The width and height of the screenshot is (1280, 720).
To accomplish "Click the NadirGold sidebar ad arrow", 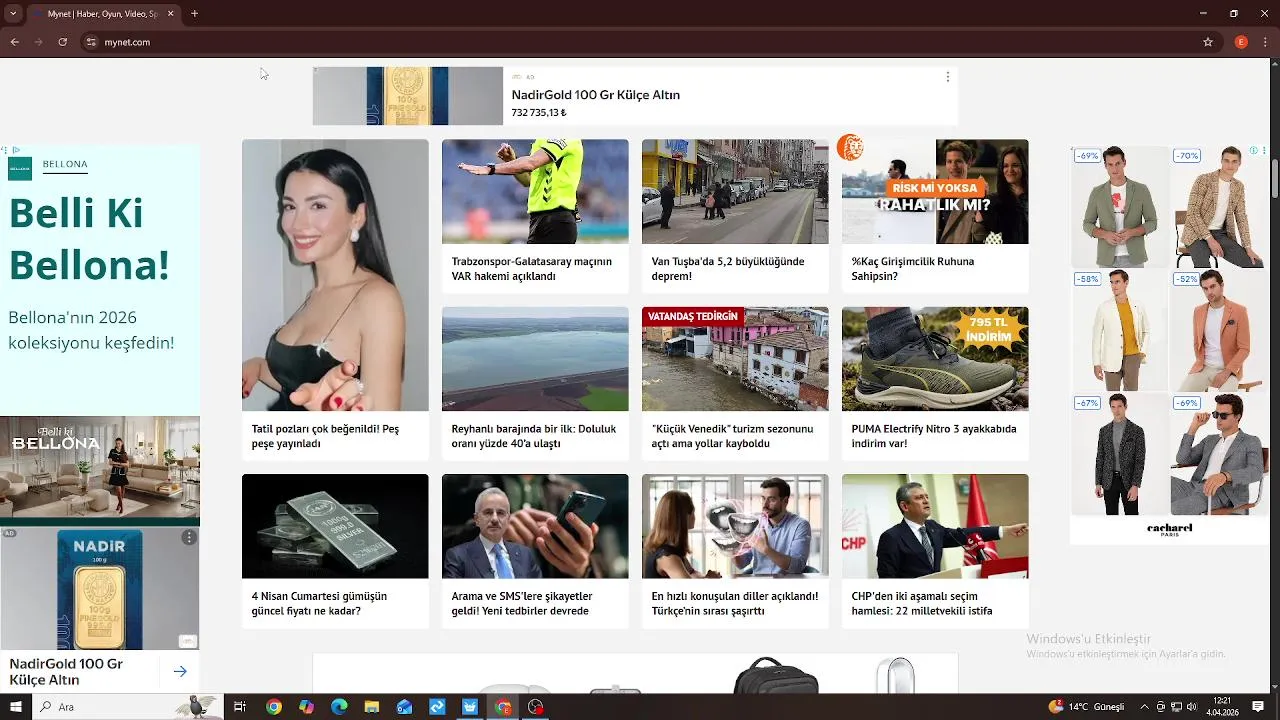I will tap(180, 671).
